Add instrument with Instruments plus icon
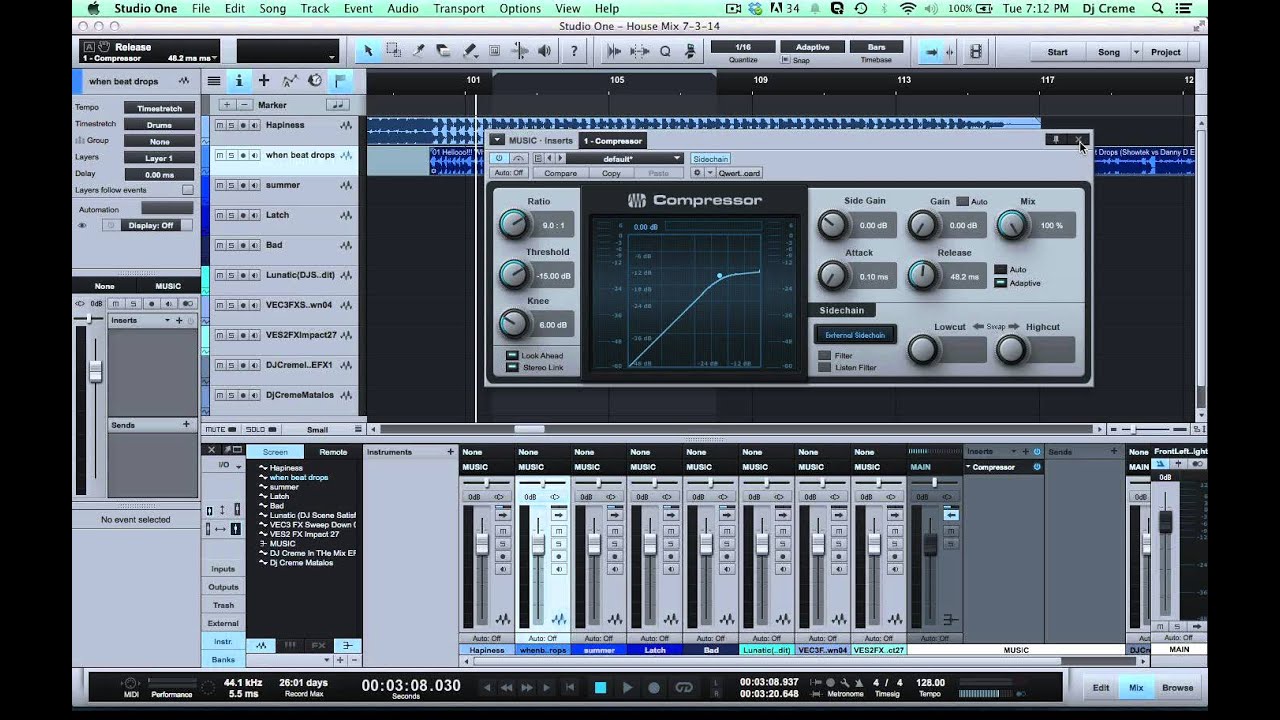This screenshot has height=720, width=1280. [450, 452]
